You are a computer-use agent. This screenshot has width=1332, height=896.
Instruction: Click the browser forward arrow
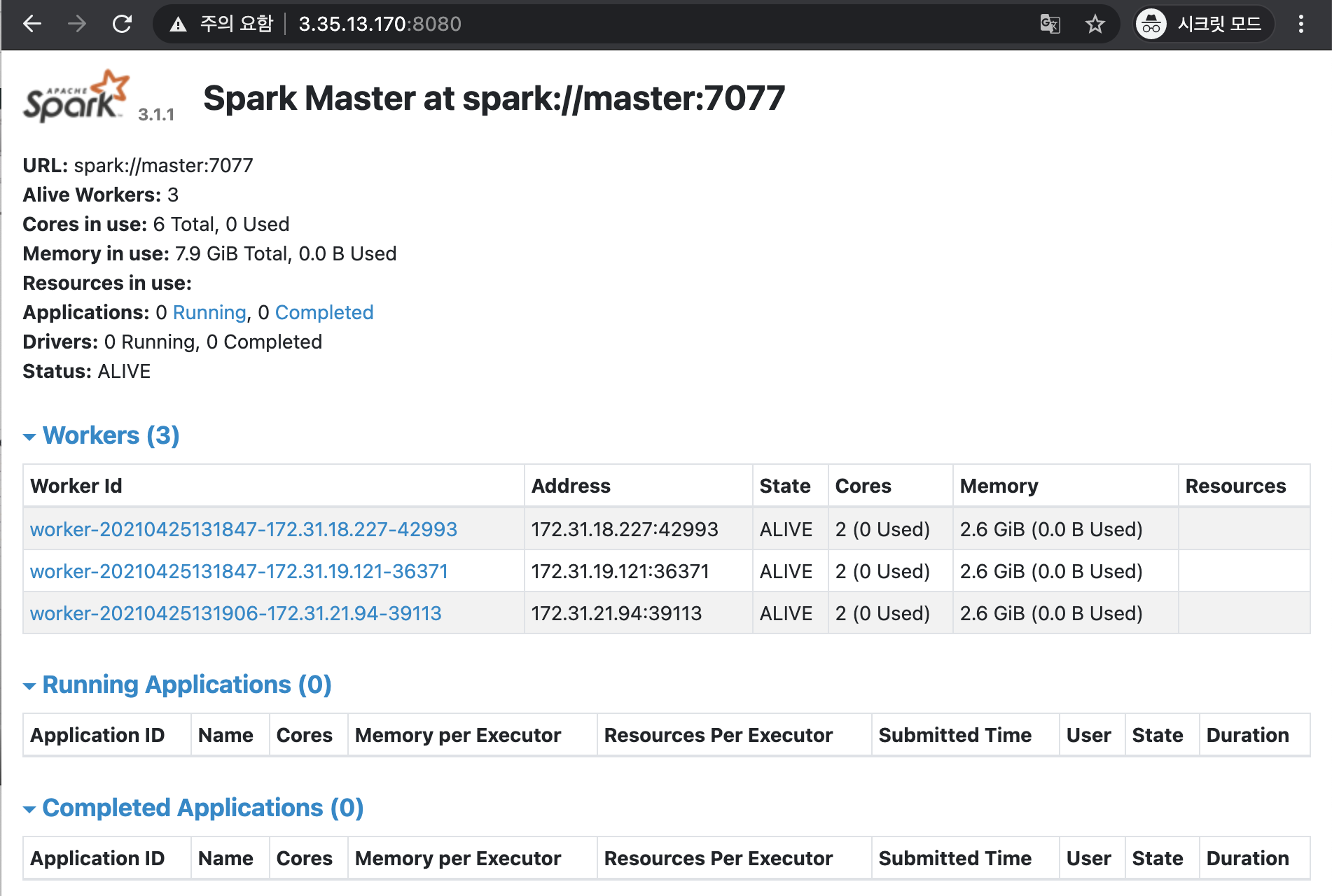point(77,24)
